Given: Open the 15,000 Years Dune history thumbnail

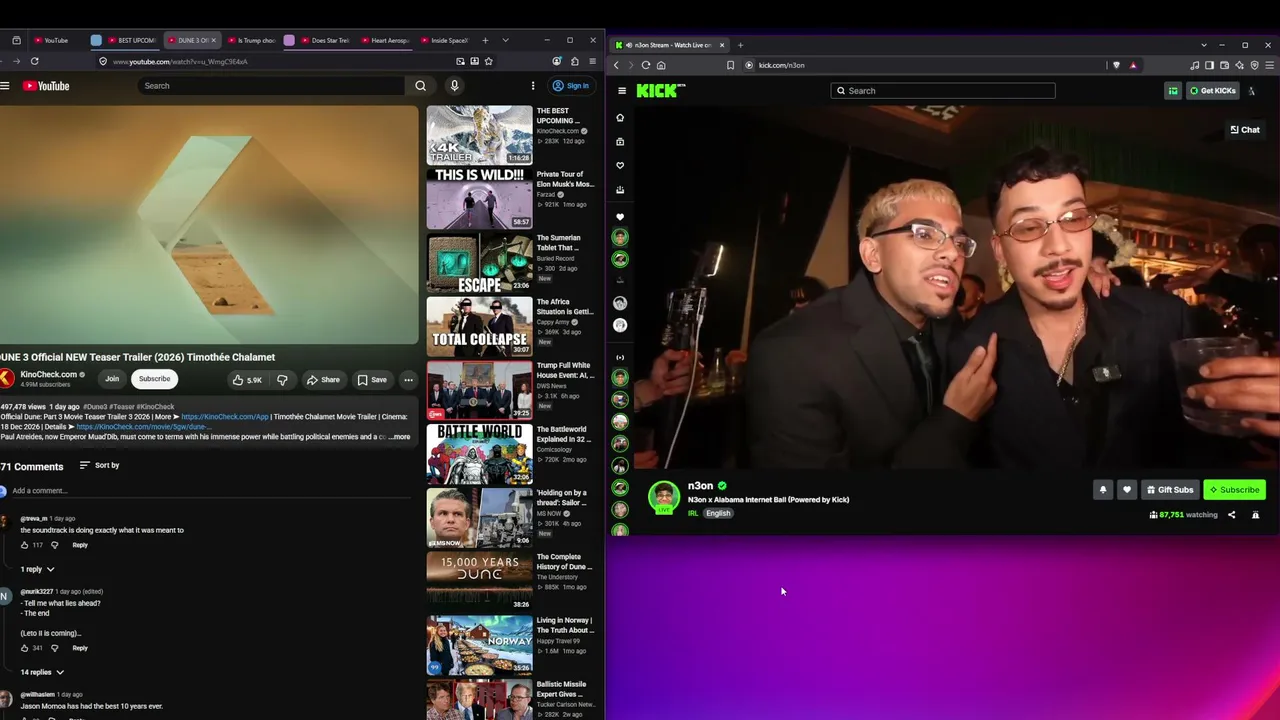Looking at the screenshot, I should pos(480,582).
